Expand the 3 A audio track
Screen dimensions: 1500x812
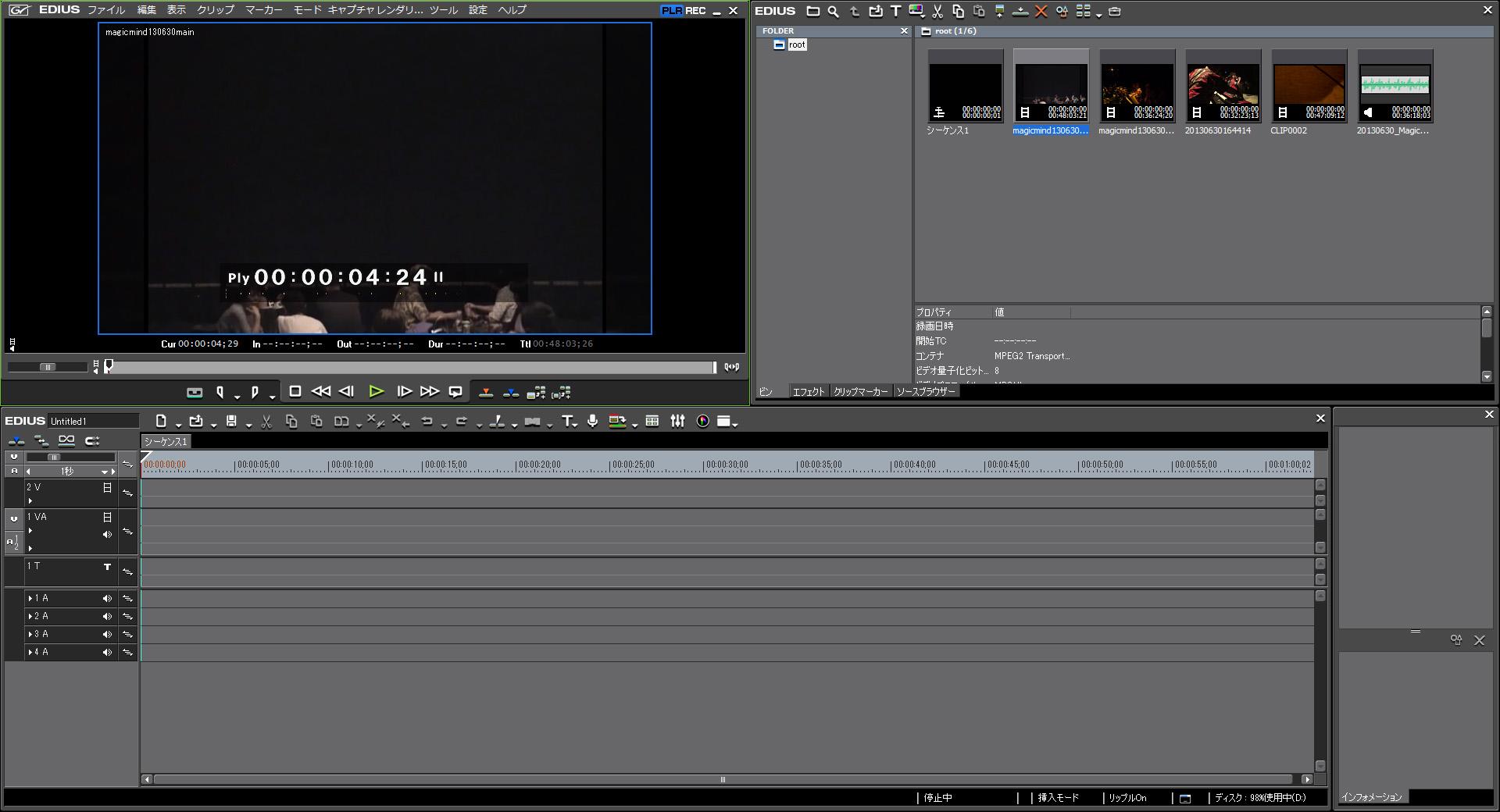(x=30, y=634)
